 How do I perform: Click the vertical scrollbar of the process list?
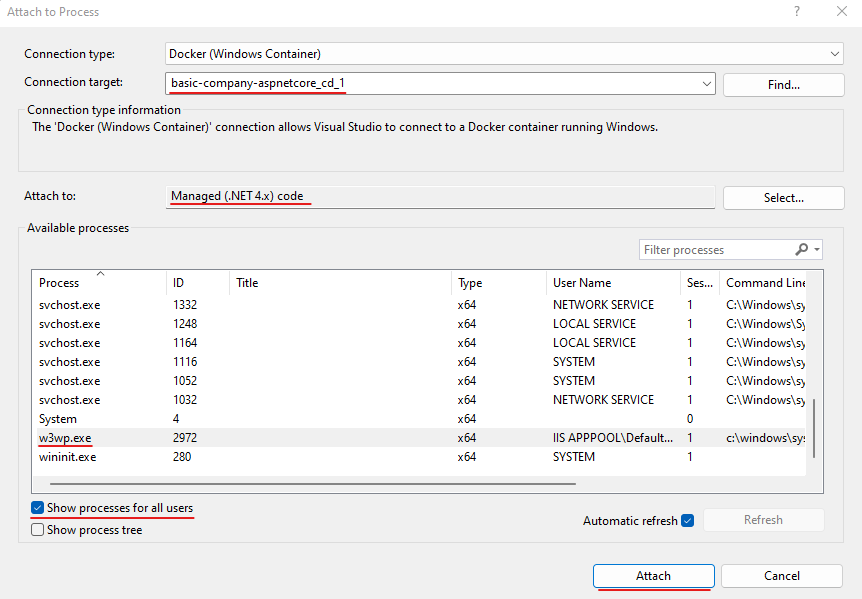click(814, 429)
